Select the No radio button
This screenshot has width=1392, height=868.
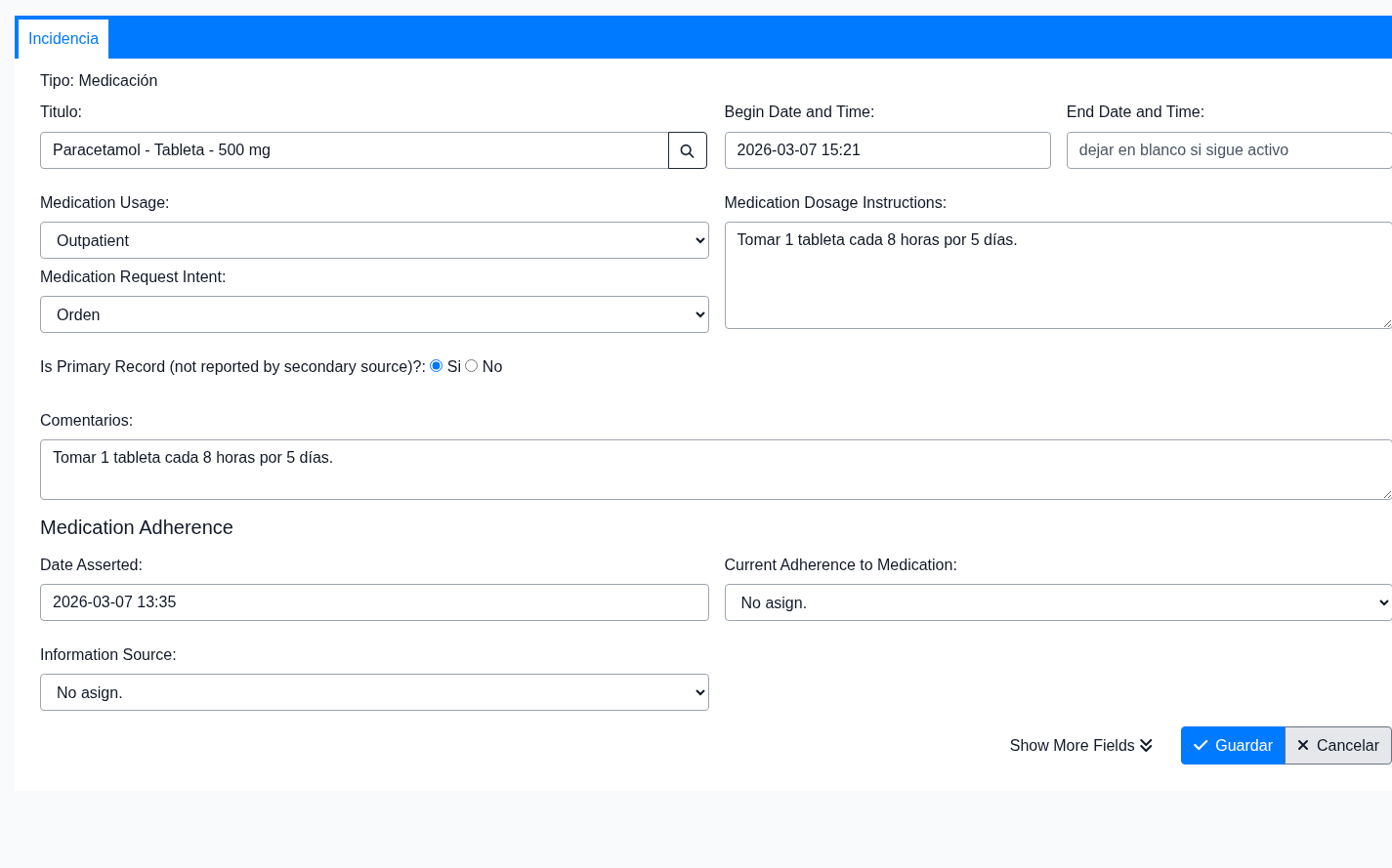[x=472, y=366]
